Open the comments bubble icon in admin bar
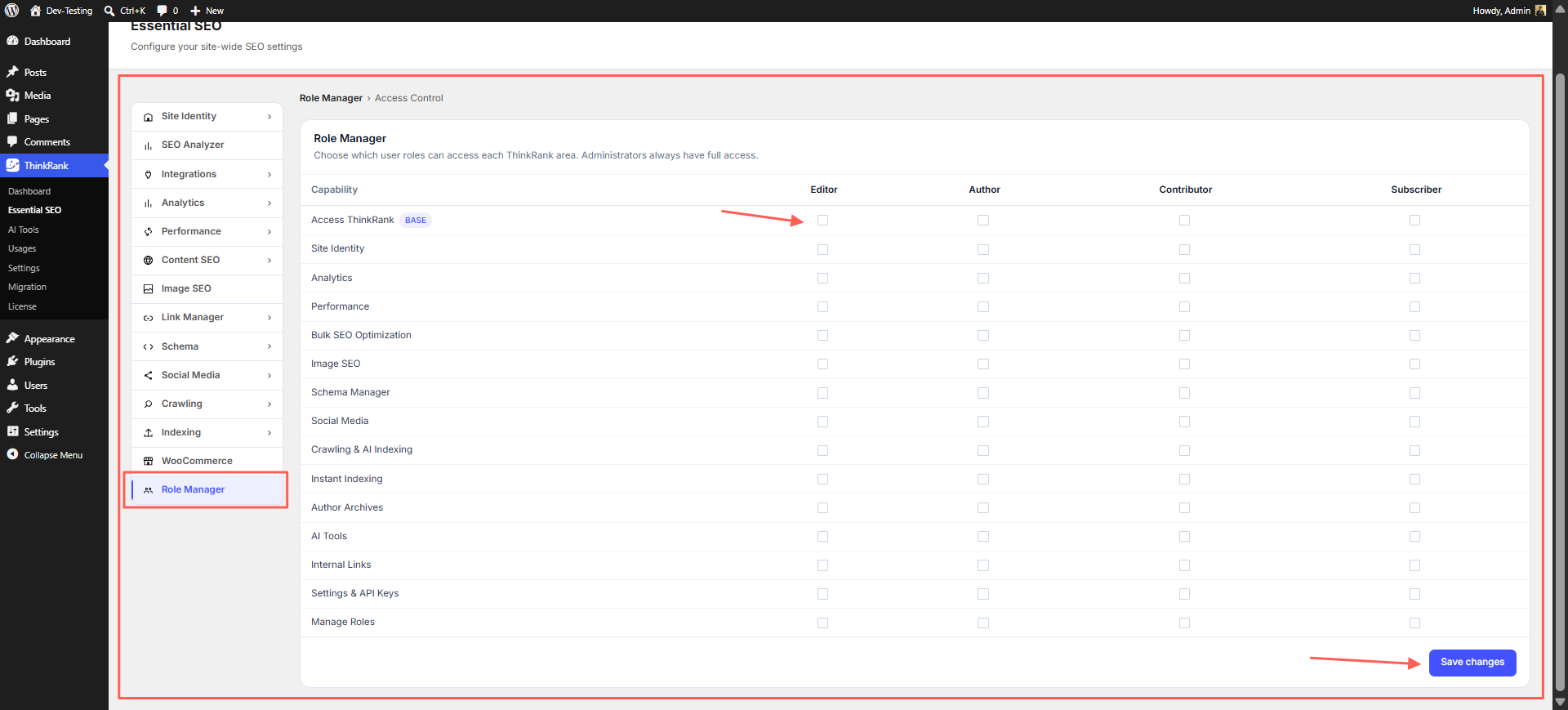 (x=162, y=11)
